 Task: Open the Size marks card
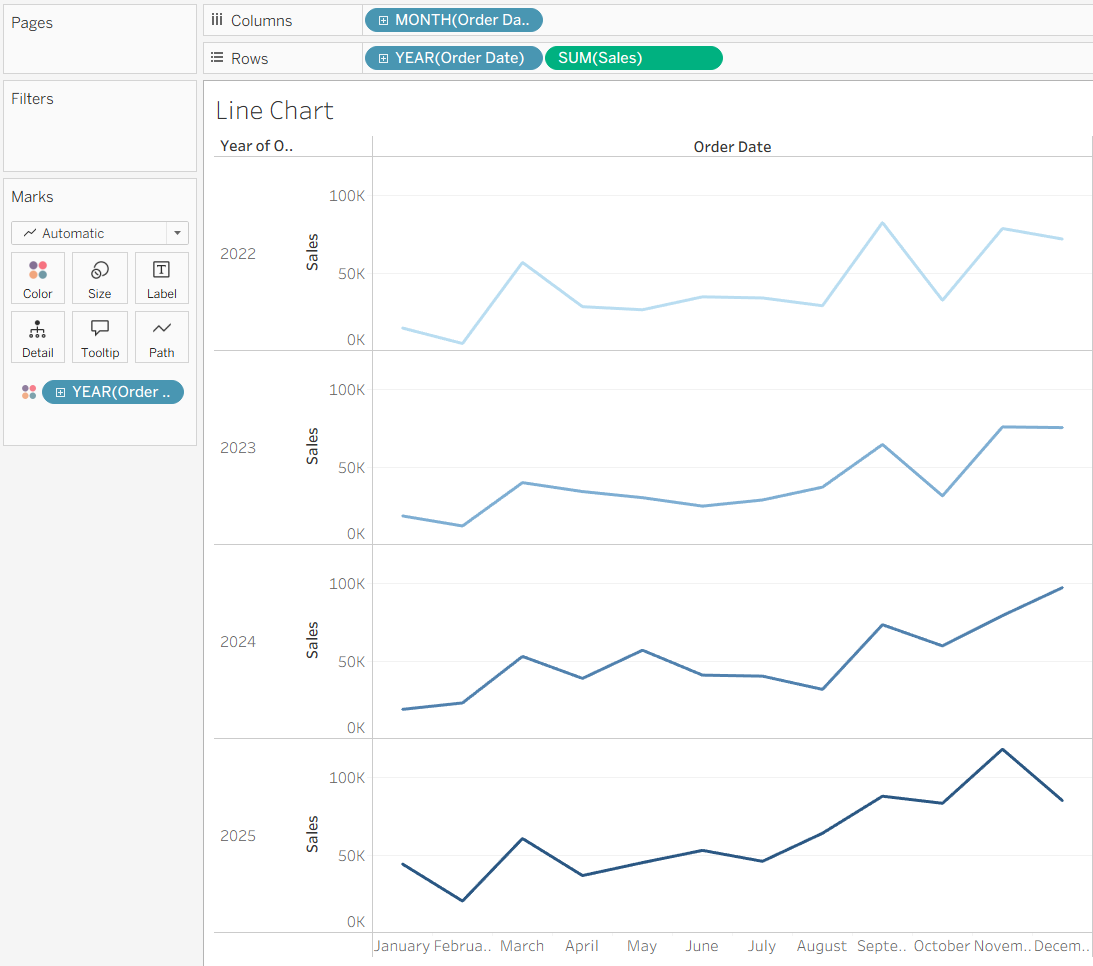[x=100, y=278]
